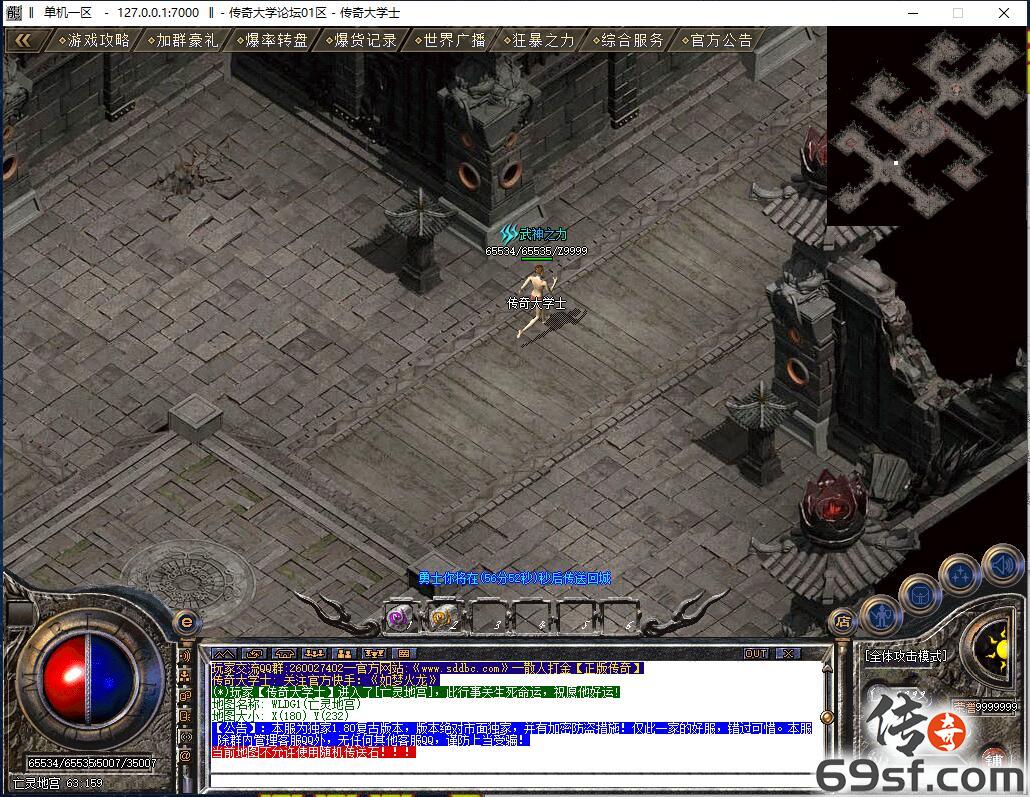Viewport: 1030px width, 797px height.
Task: Toggle the highlighted radio wave channel icon
Action: tap(186, 737)
